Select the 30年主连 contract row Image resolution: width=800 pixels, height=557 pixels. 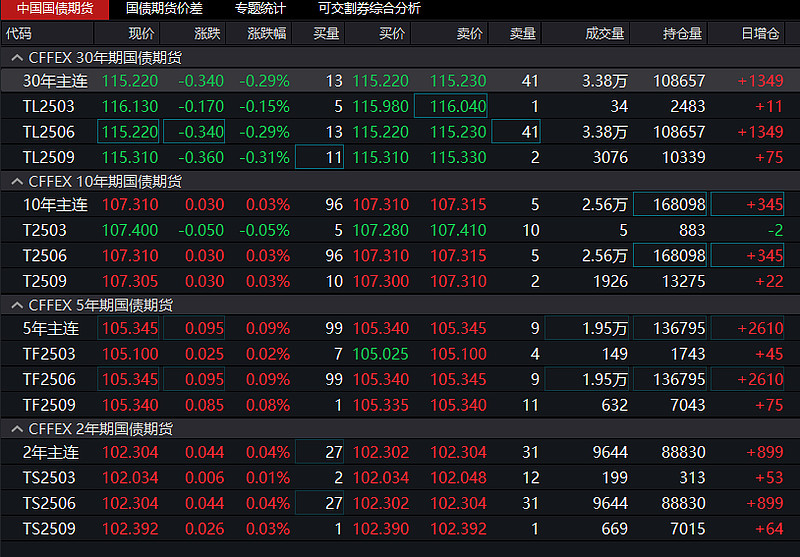tap(400, 81)
